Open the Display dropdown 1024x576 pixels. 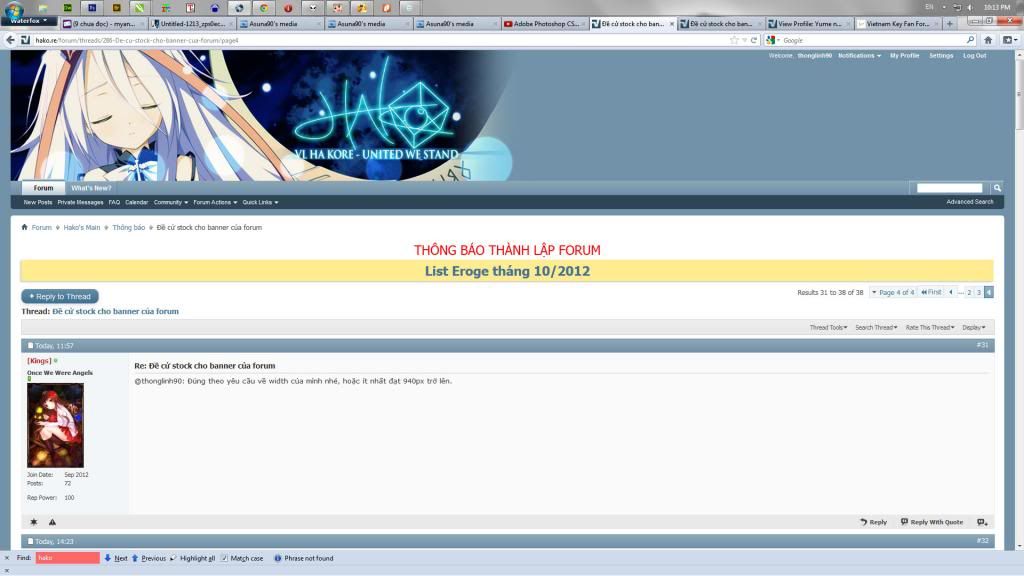point(974,328)
